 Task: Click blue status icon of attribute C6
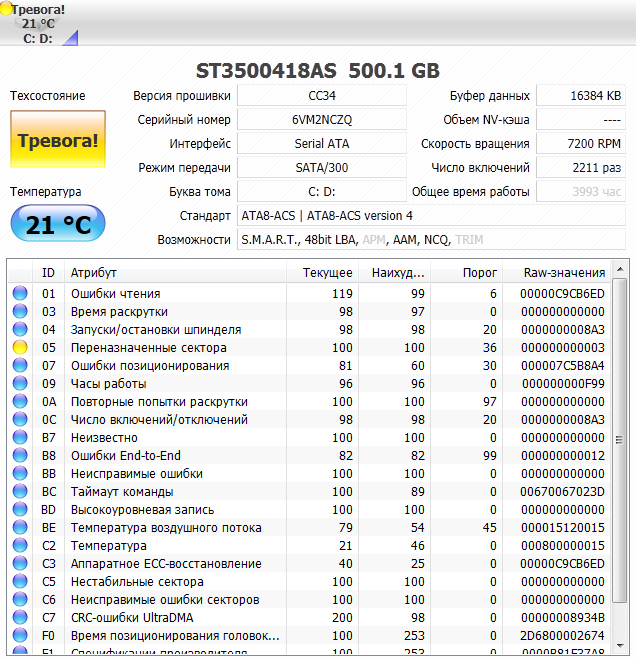click(x=20, y=599)
